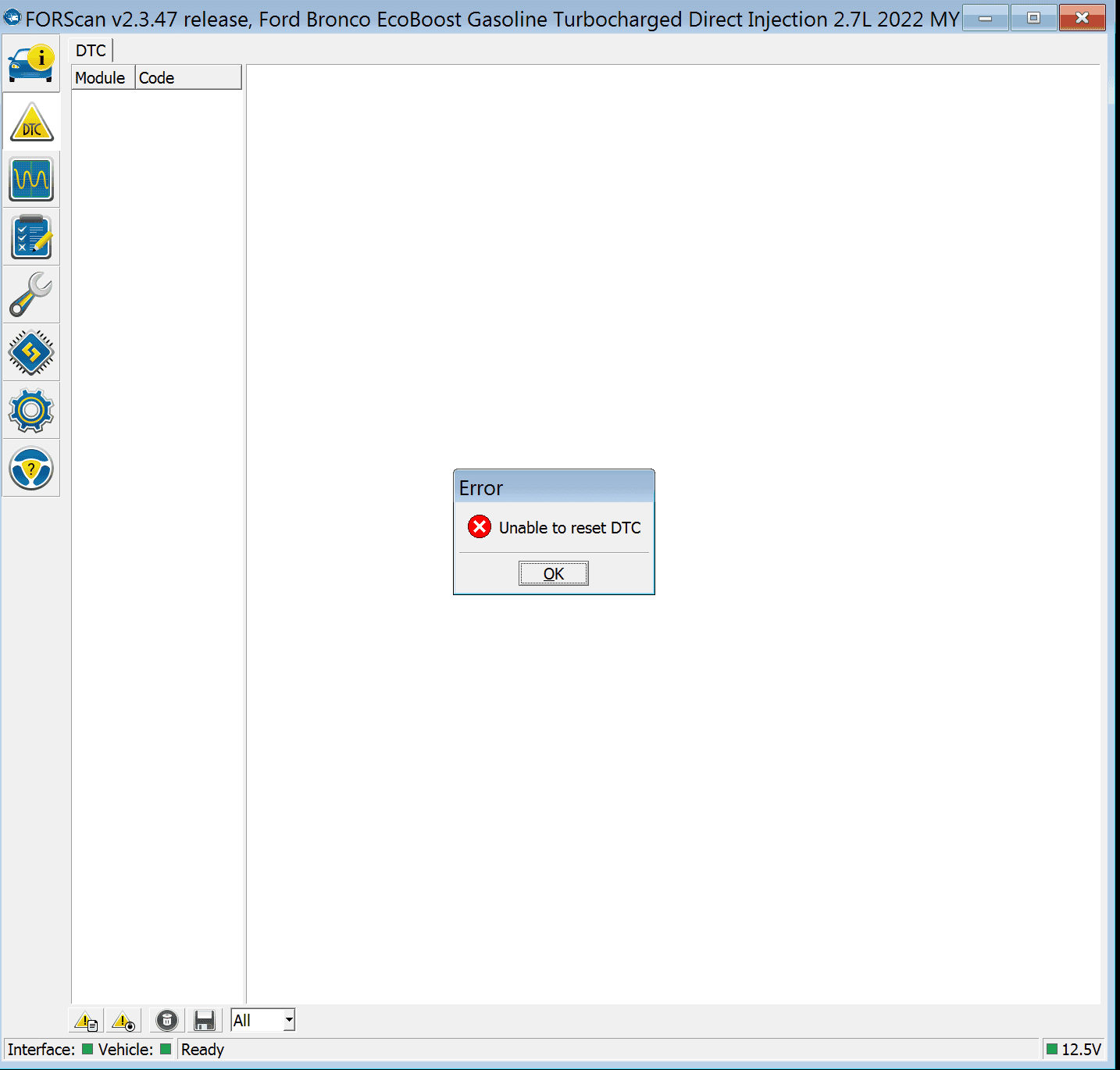Select the DTC trouble codes section
The height and width of the screenshot is (1070, 1120).
tap(31, 123)
